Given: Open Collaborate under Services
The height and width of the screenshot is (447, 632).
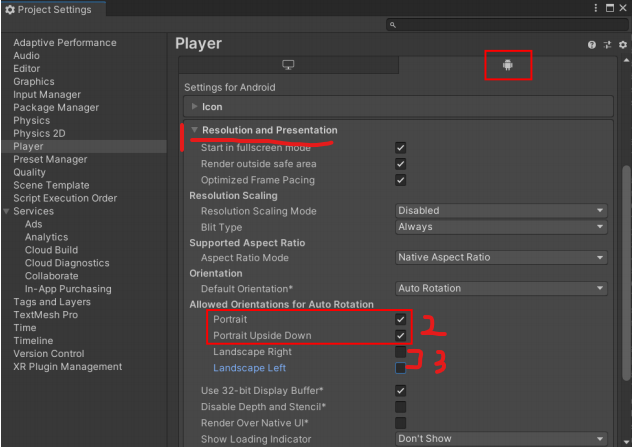Looking at the screenshot, I should pos(52,276).
